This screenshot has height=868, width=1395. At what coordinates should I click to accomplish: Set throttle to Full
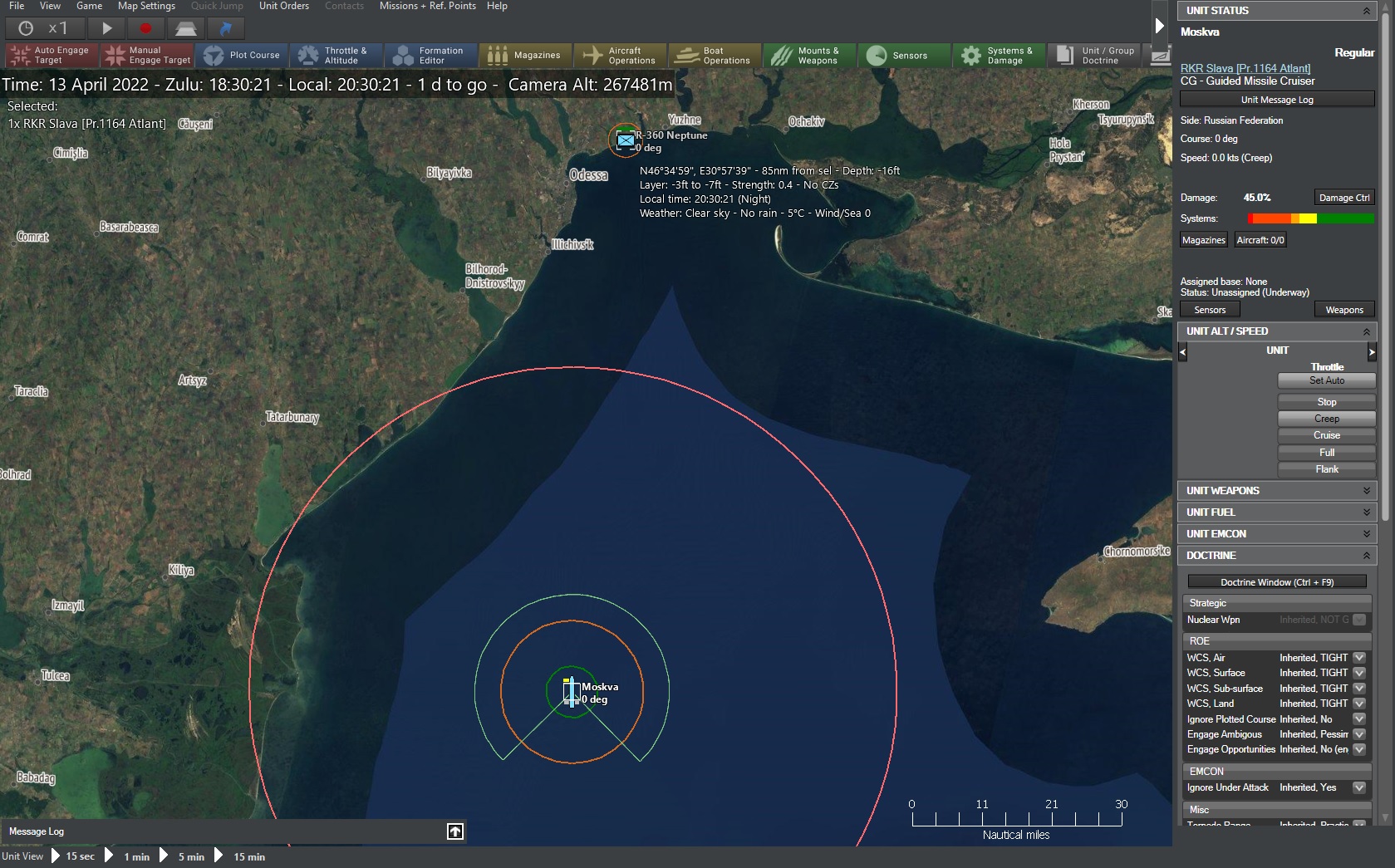coord(1326,453)
